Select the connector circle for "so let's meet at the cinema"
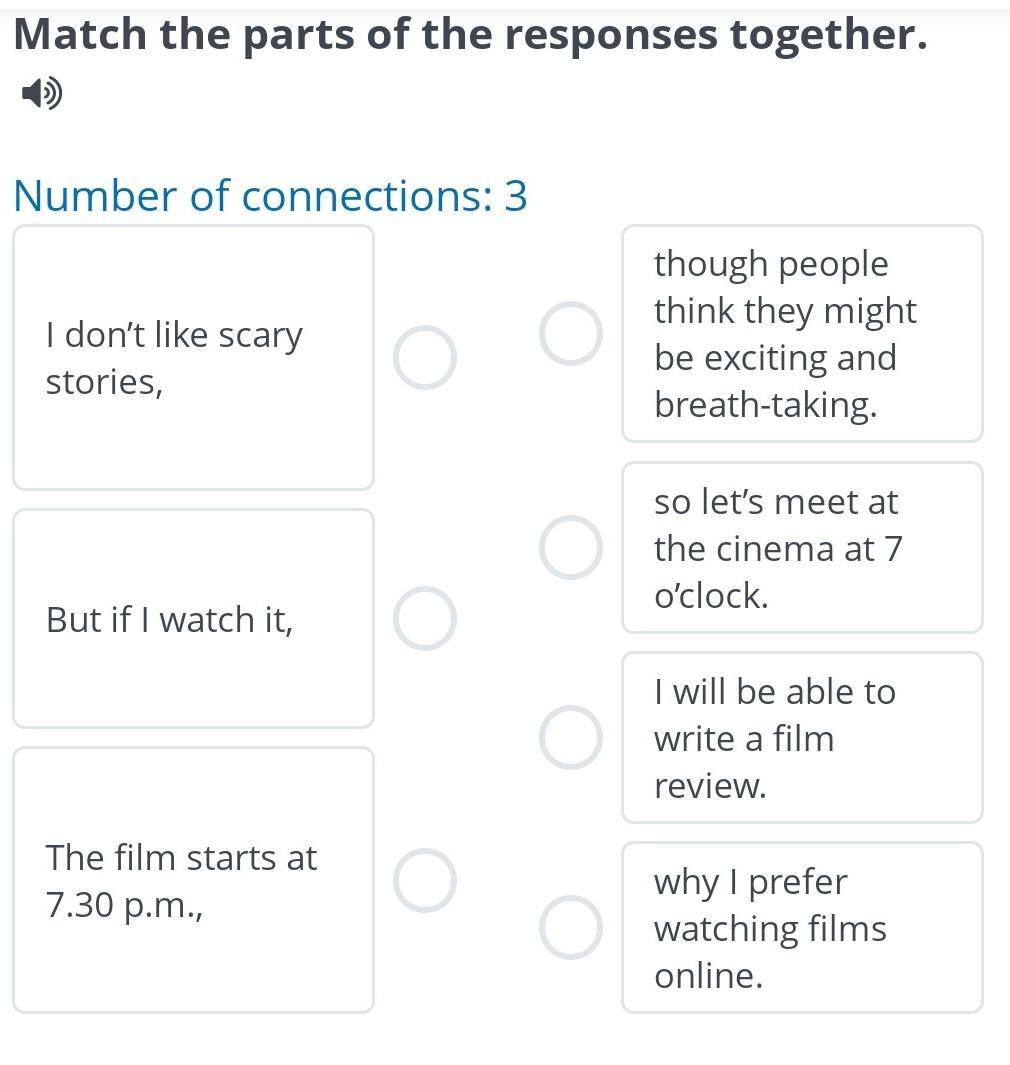This screenshot has width=1010, height=1065. pyautogui.click(x=571, y=547)
